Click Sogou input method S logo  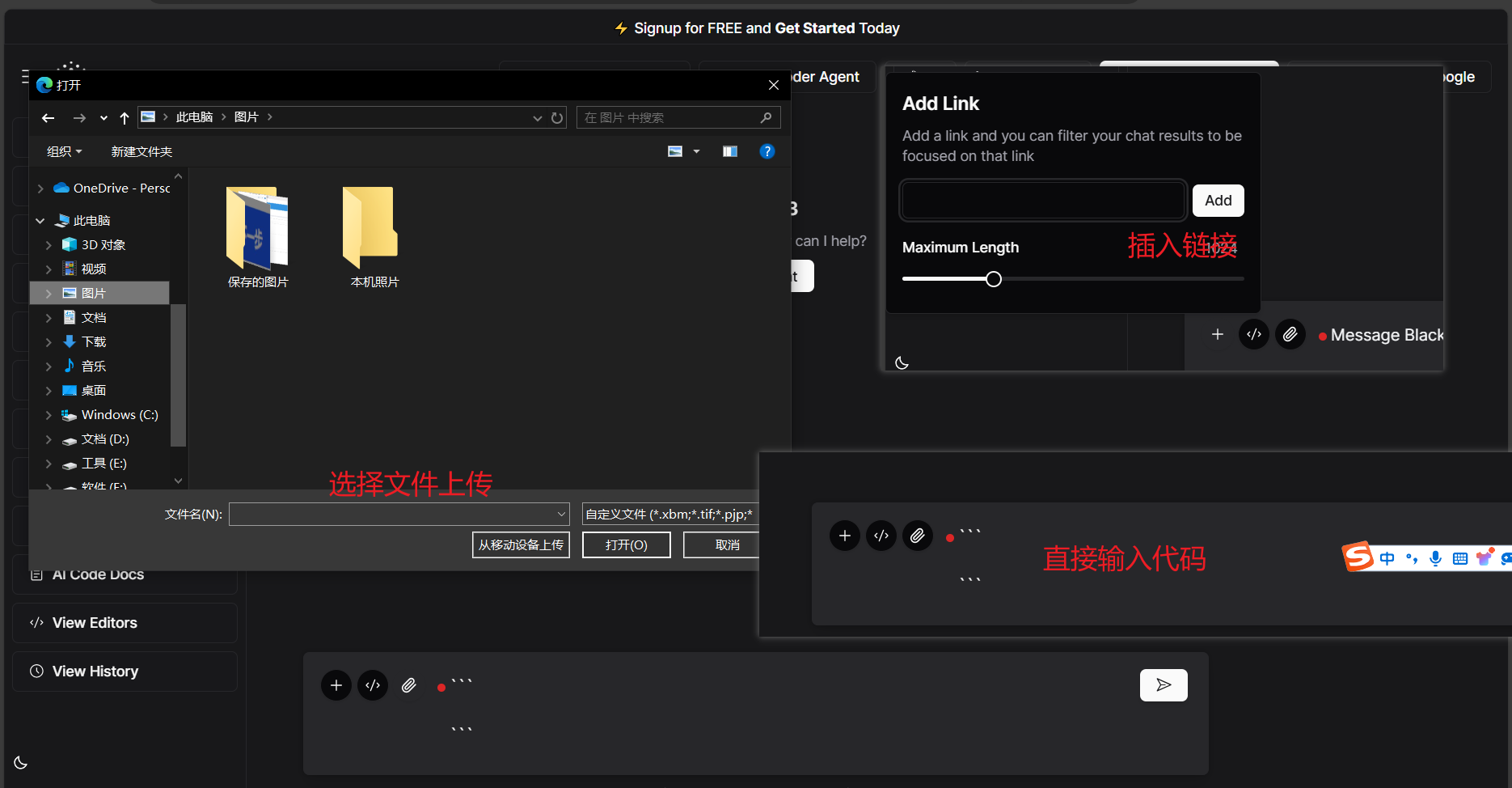pyautogui.click(x=1358, y=557)
